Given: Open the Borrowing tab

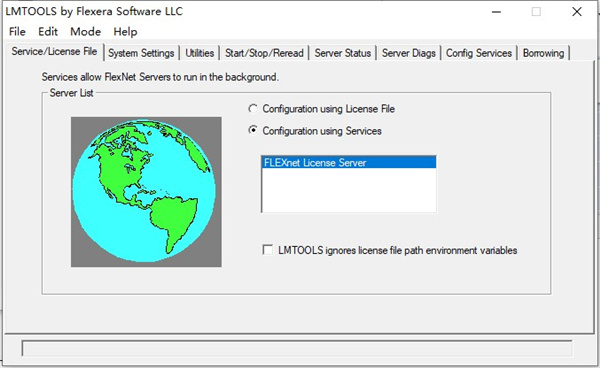Looking at the screenshot, I should tap(543, 53).
